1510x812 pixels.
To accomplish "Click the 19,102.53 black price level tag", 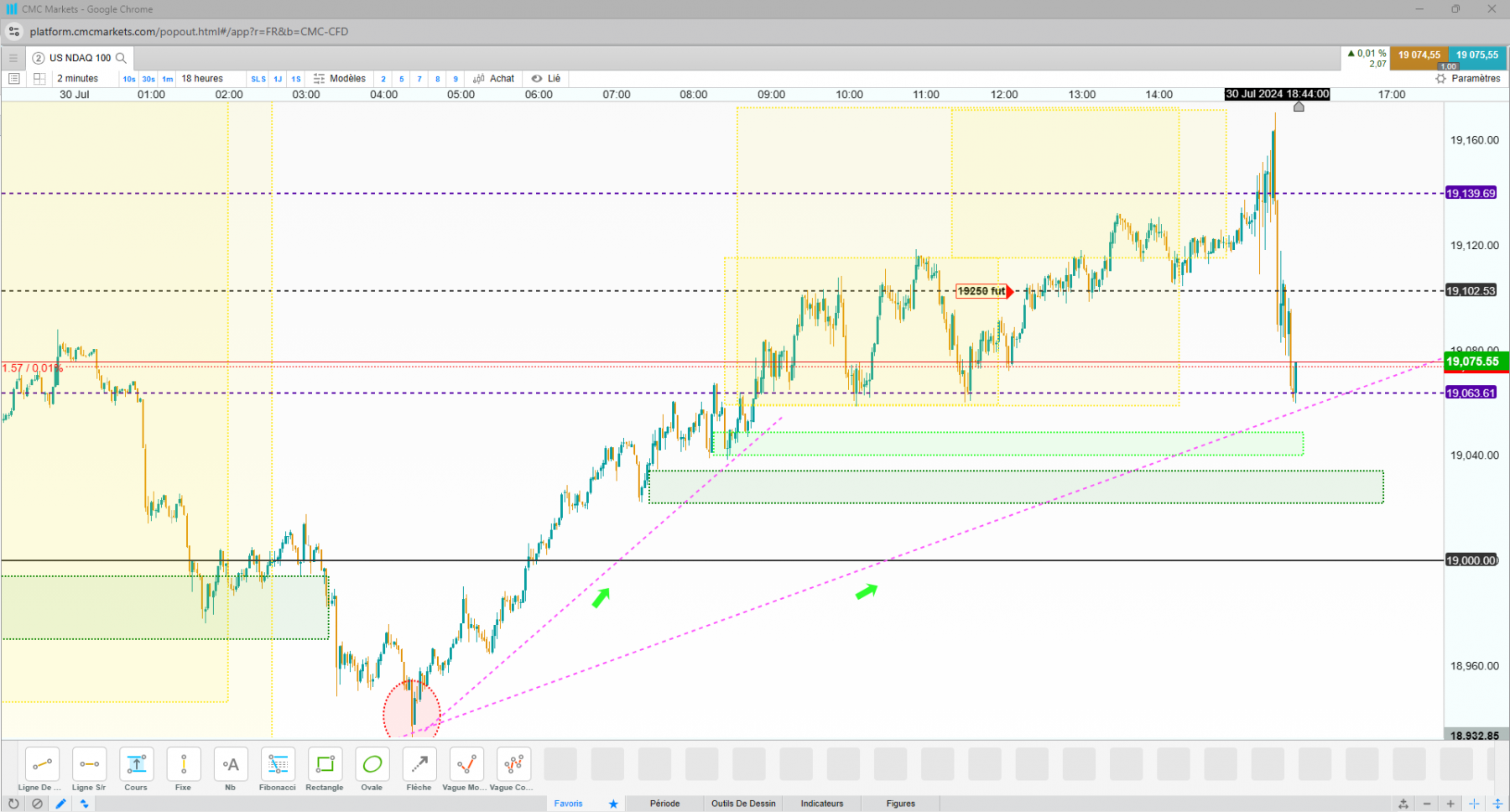I will point(1471,291).
